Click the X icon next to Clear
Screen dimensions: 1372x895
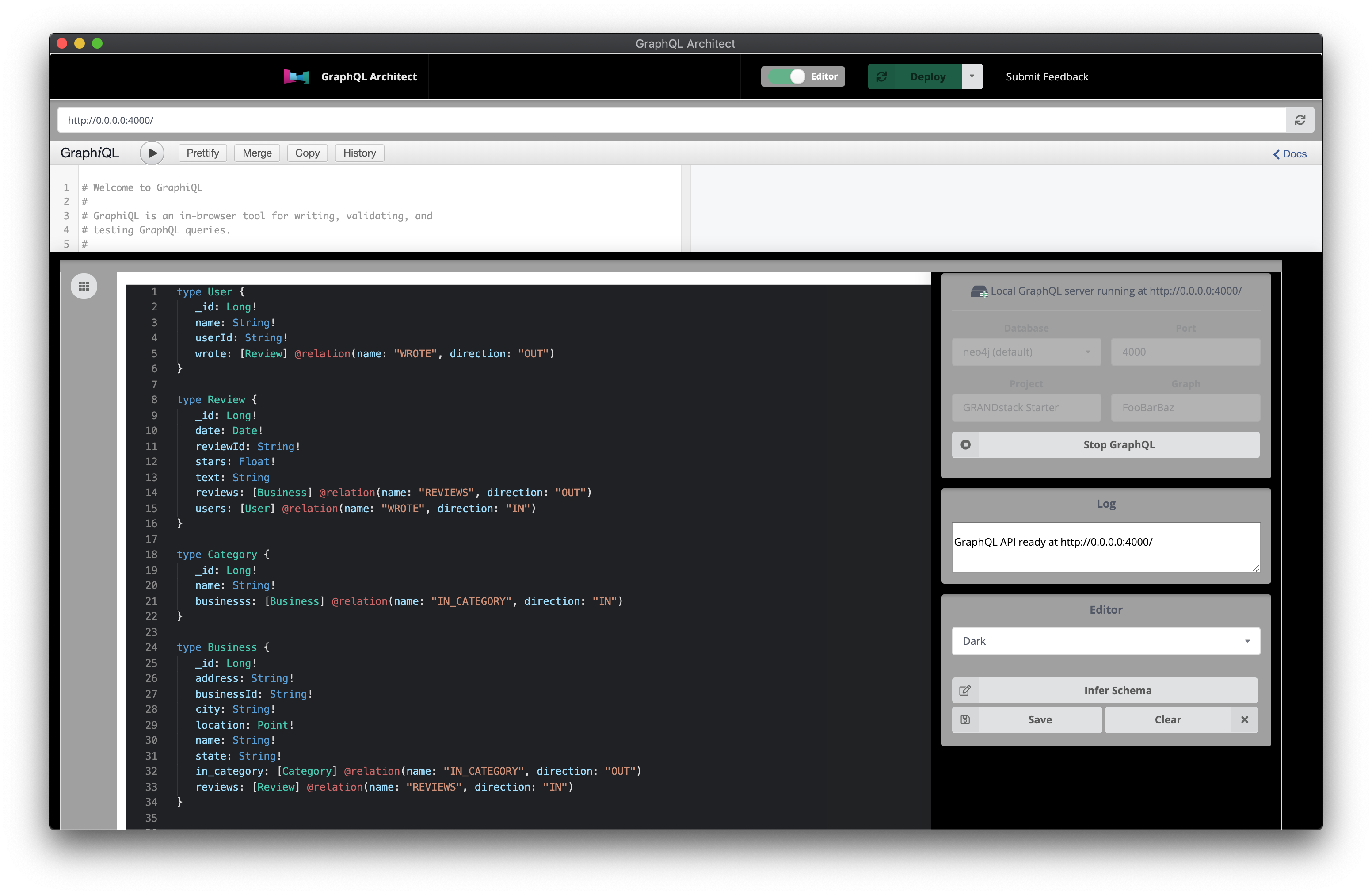point(1245,720)
